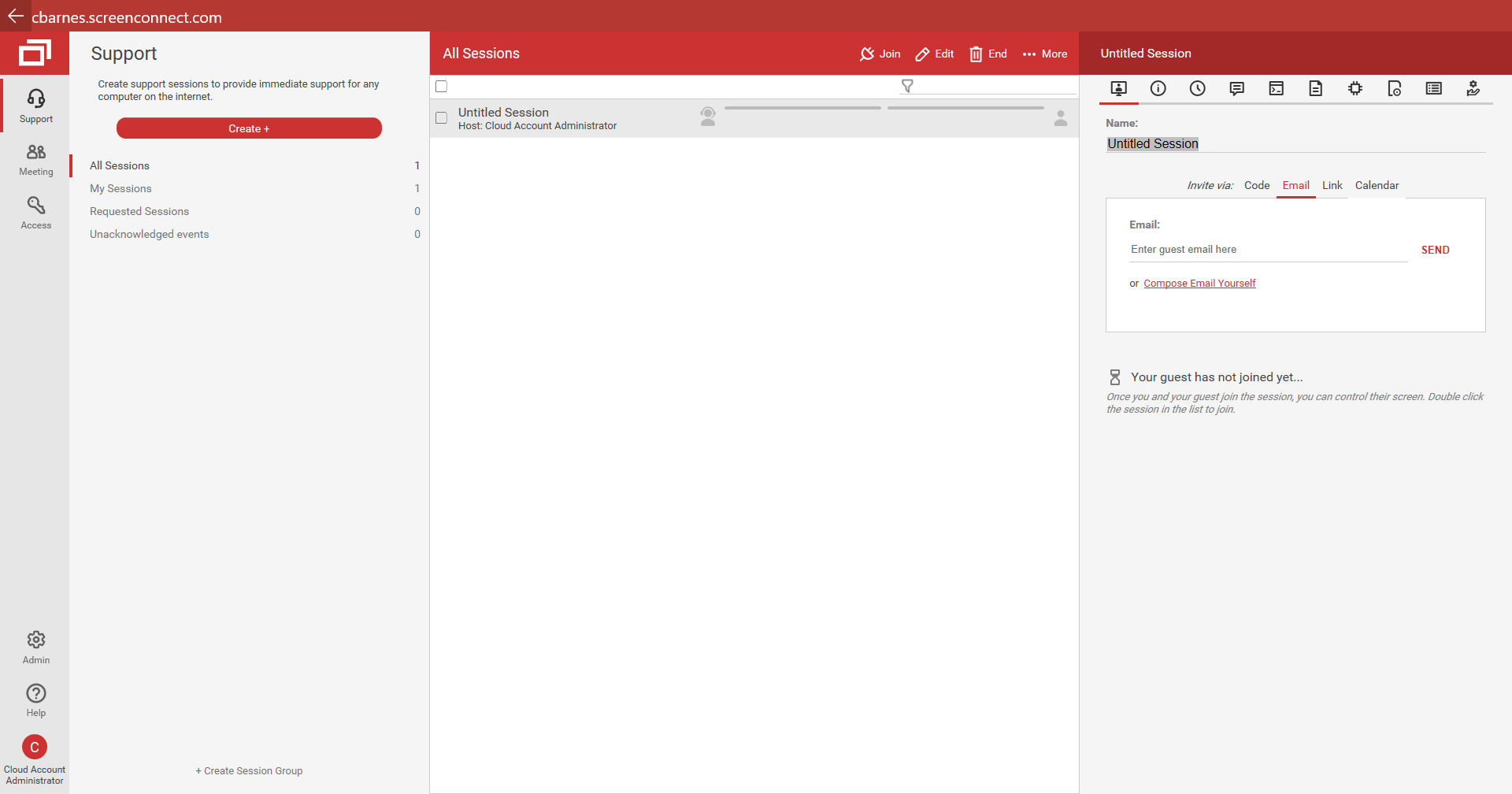Open the session filter funnel icon
This screenshot has width=1512, height=794.
pos(907,86)
